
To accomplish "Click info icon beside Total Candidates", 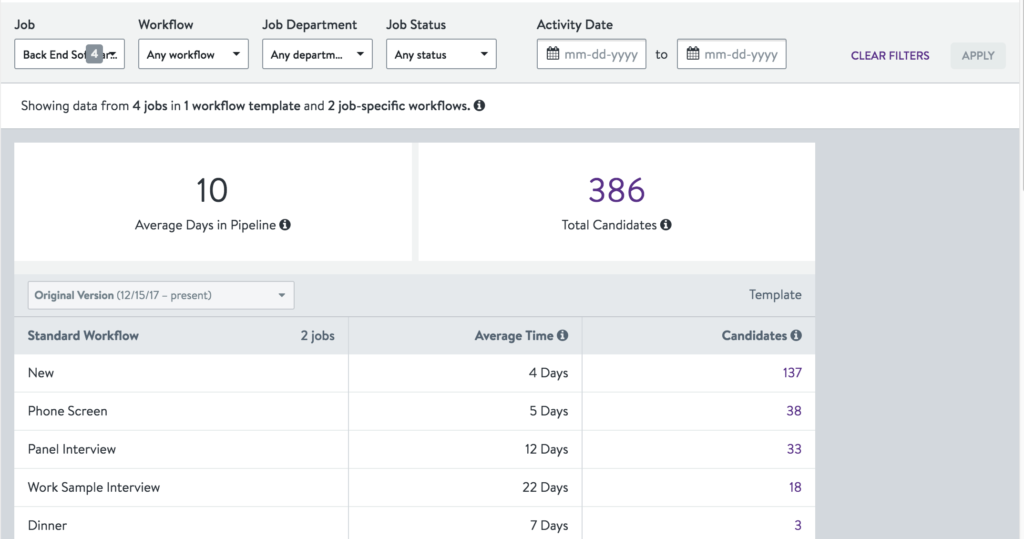I will click(665, 225).
